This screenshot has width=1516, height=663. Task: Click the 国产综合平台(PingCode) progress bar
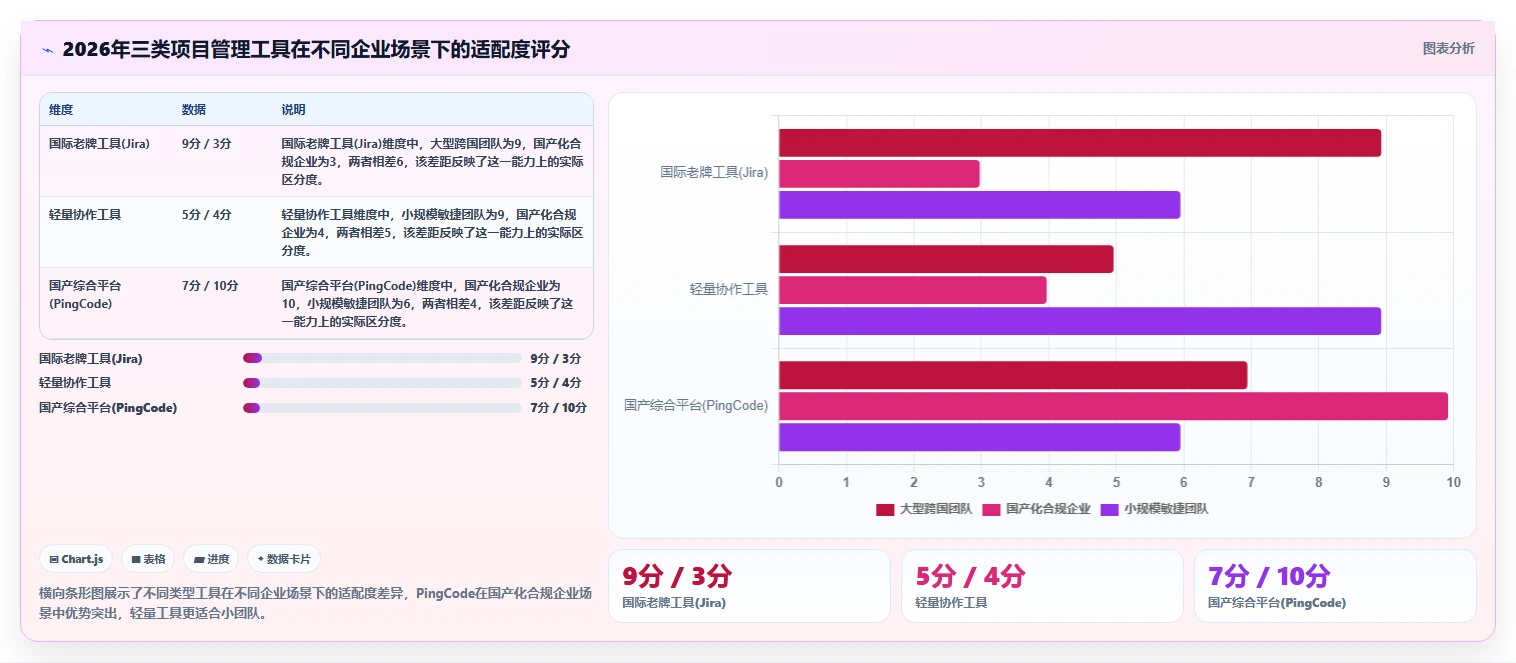[x=382, y=408]
